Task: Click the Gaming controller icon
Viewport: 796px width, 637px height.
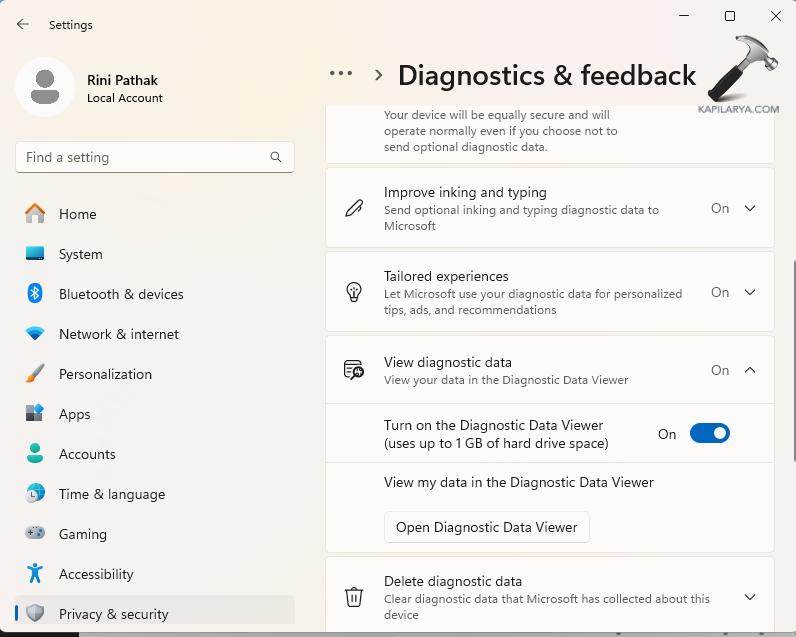Action: (35, 534)
